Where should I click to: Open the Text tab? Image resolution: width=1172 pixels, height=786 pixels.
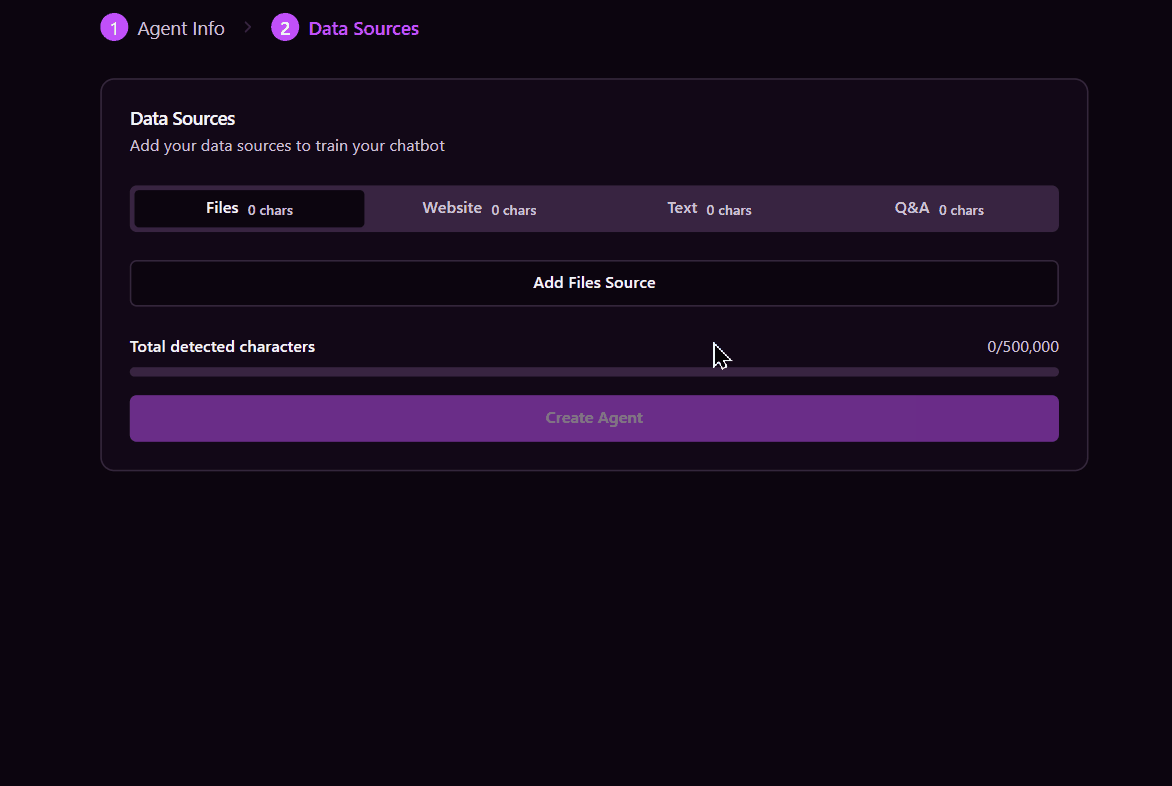pos(709,208)
